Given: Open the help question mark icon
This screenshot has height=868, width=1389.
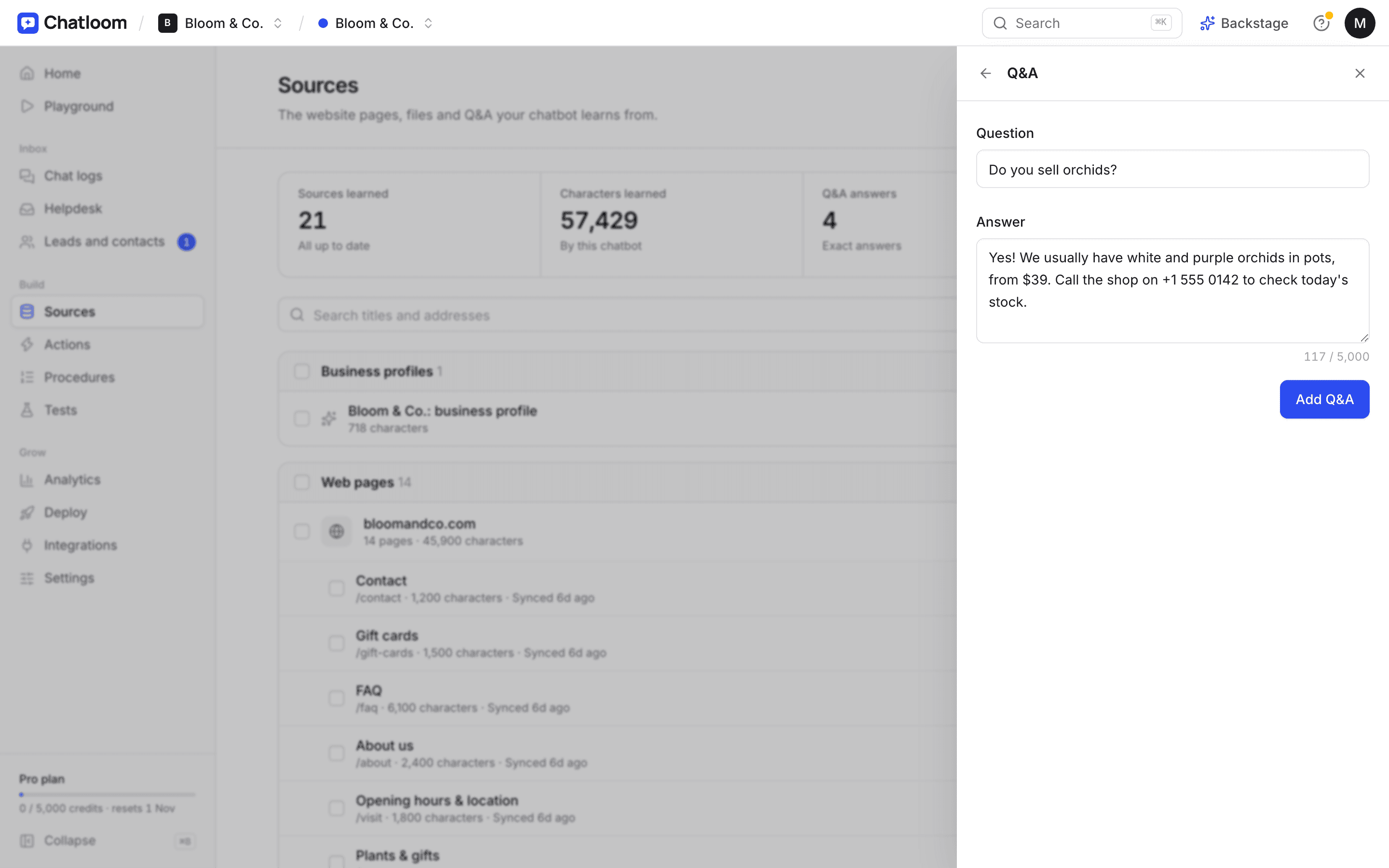Looking at the screenshot, I should pyautogui.click(x=1321, y=23).
